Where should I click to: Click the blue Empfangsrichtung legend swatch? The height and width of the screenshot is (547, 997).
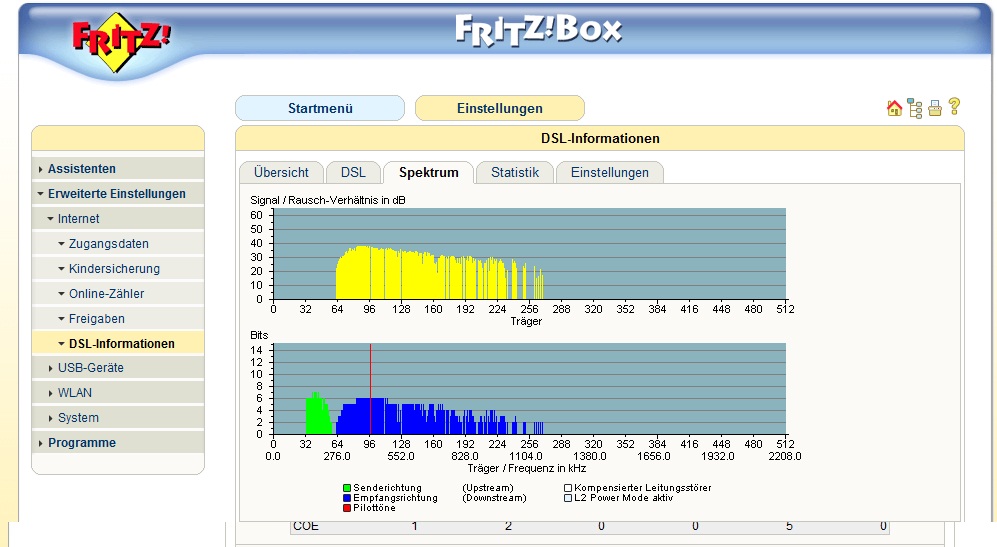click(347, 498)
